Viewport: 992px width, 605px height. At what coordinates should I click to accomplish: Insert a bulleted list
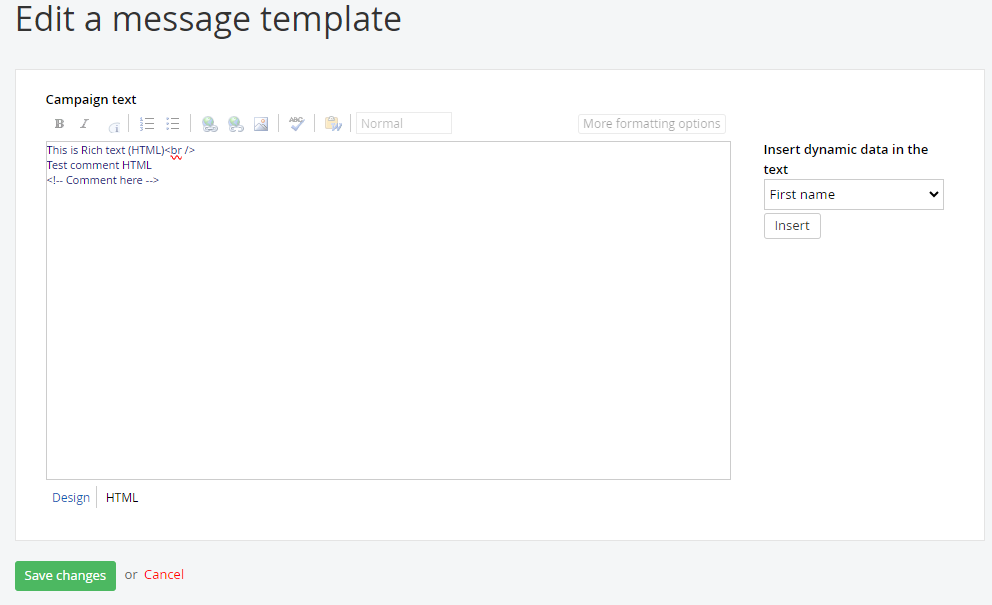(x=173, y=123)
